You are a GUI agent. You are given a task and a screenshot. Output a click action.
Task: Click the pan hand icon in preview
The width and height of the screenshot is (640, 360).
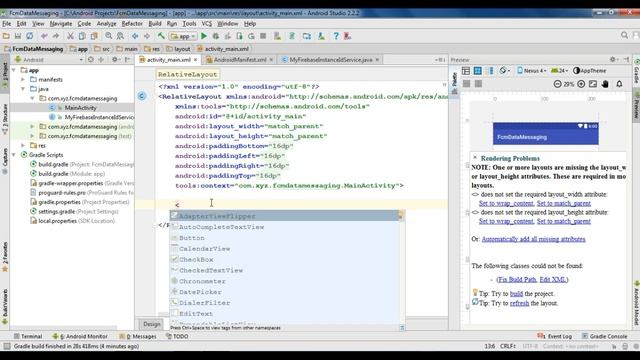click(605, 84)
